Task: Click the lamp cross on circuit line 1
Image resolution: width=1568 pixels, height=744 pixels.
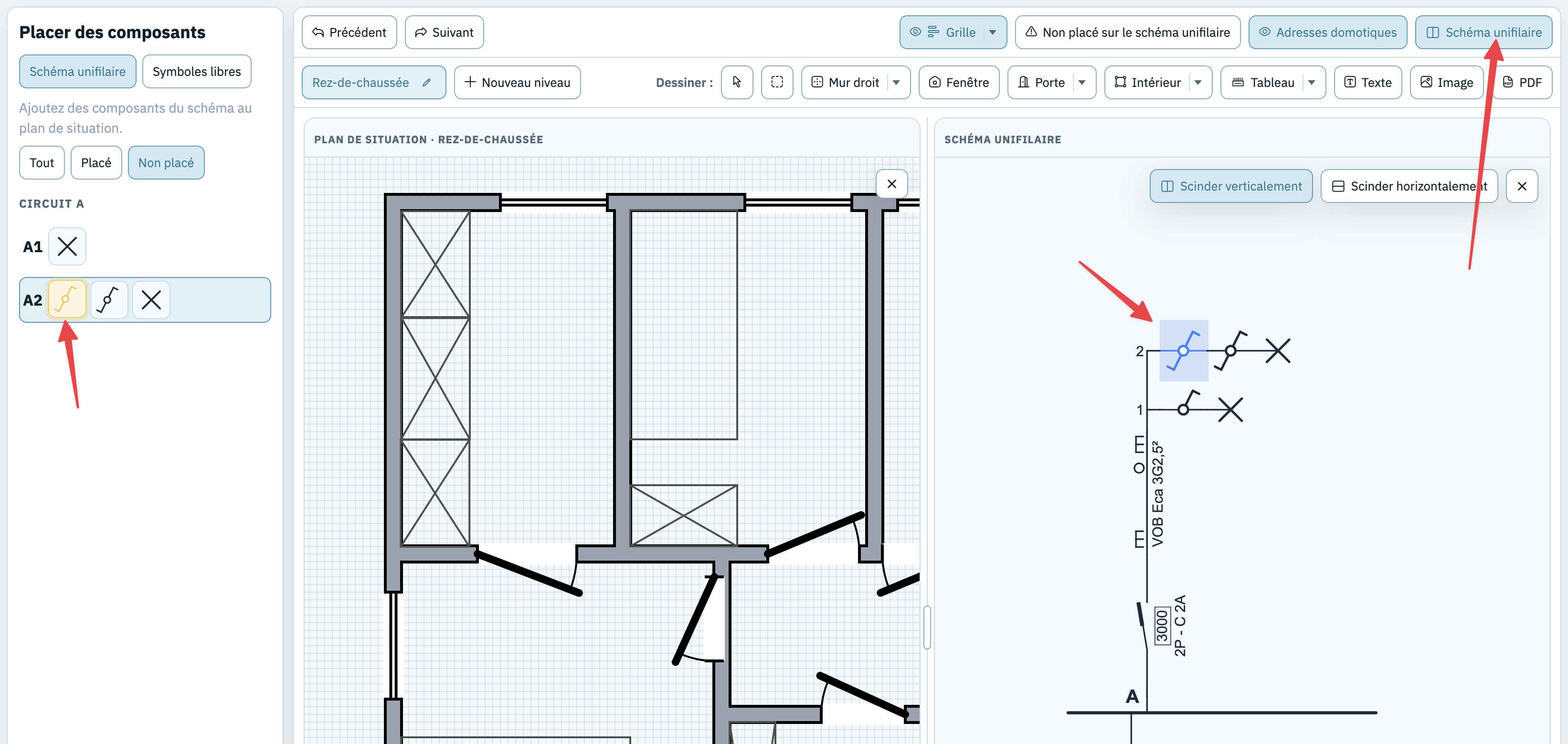Action: click(1230, 410)
